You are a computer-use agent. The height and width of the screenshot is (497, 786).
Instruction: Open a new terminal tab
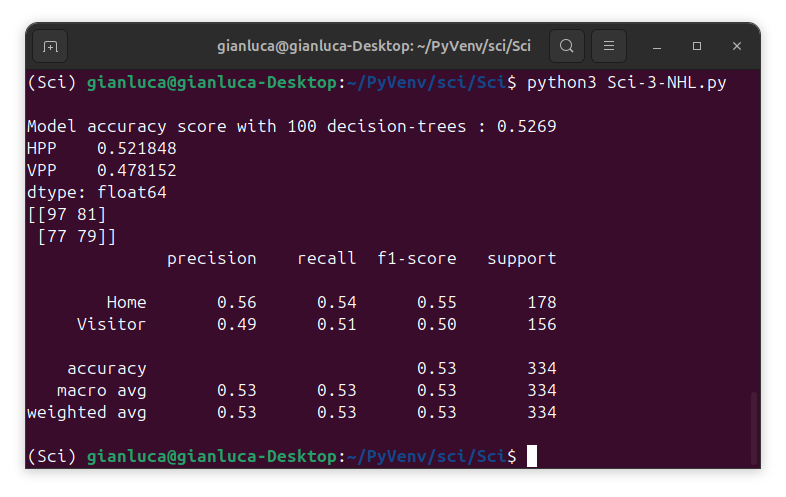(50, 46)
